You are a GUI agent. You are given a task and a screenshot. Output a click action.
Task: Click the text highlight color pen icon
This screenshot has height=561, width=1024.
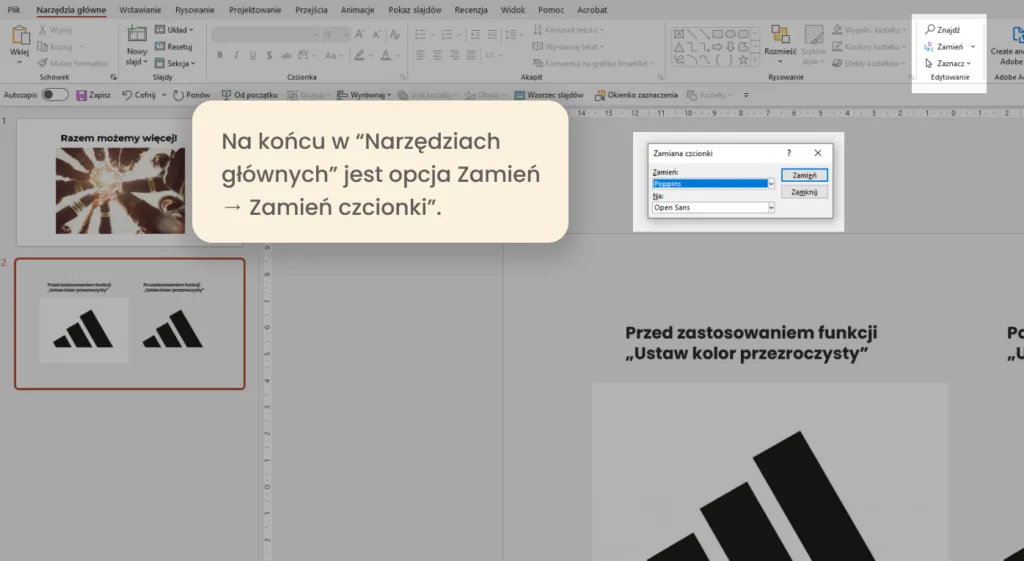pos(359,56)
